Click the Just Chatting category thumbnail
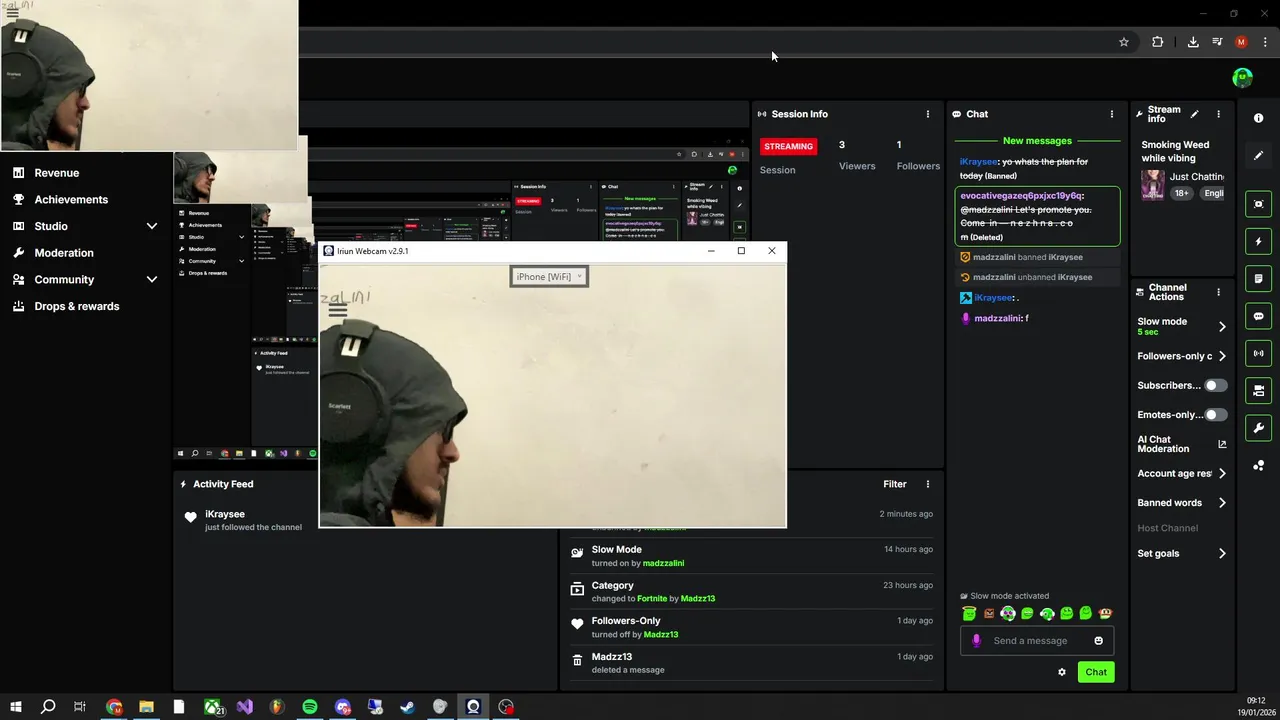 [1153, 186]
